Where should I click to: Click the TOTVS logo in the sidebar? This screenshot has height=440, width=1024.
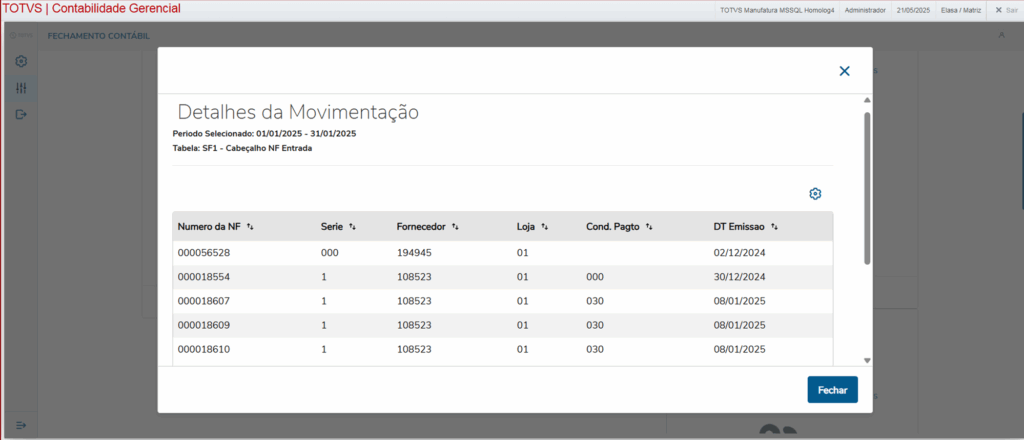pos(21,35)
